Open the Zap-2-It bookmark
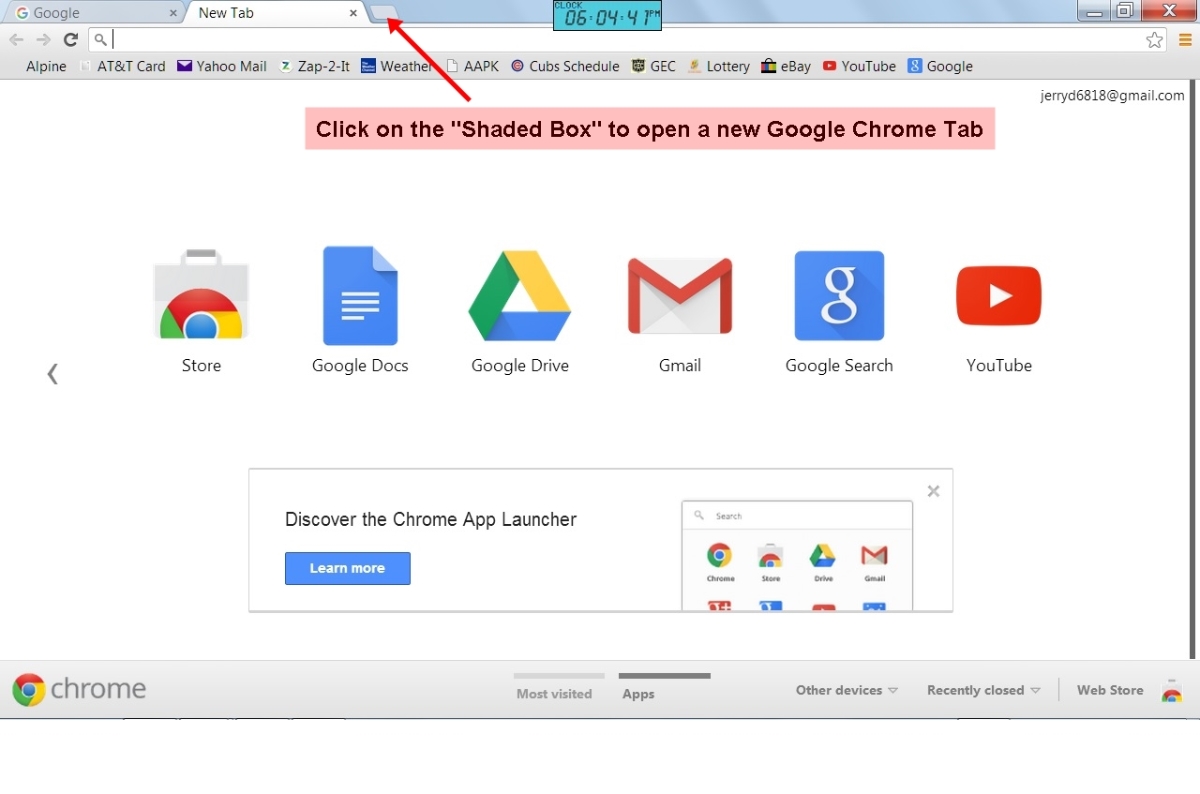The image size is (1200, 794). click(314, 66)
